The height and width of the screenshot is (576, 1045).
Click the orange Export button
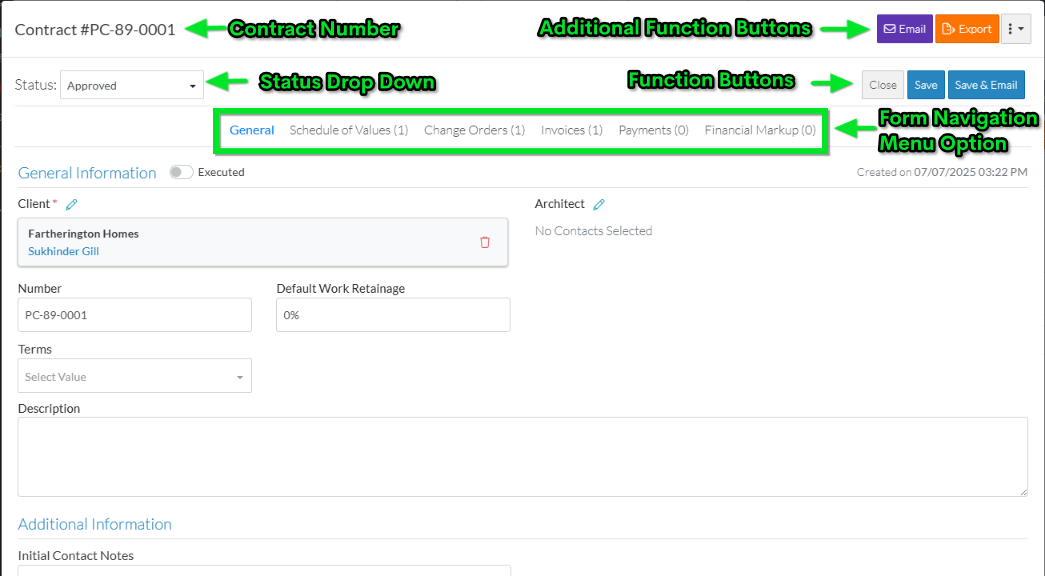click(967, 29)
